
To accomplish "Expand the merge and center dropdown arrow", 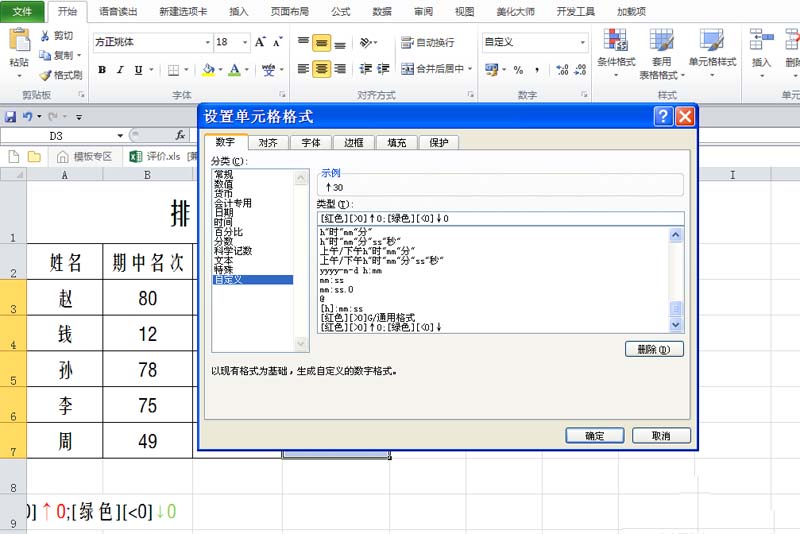I will 470,68.
